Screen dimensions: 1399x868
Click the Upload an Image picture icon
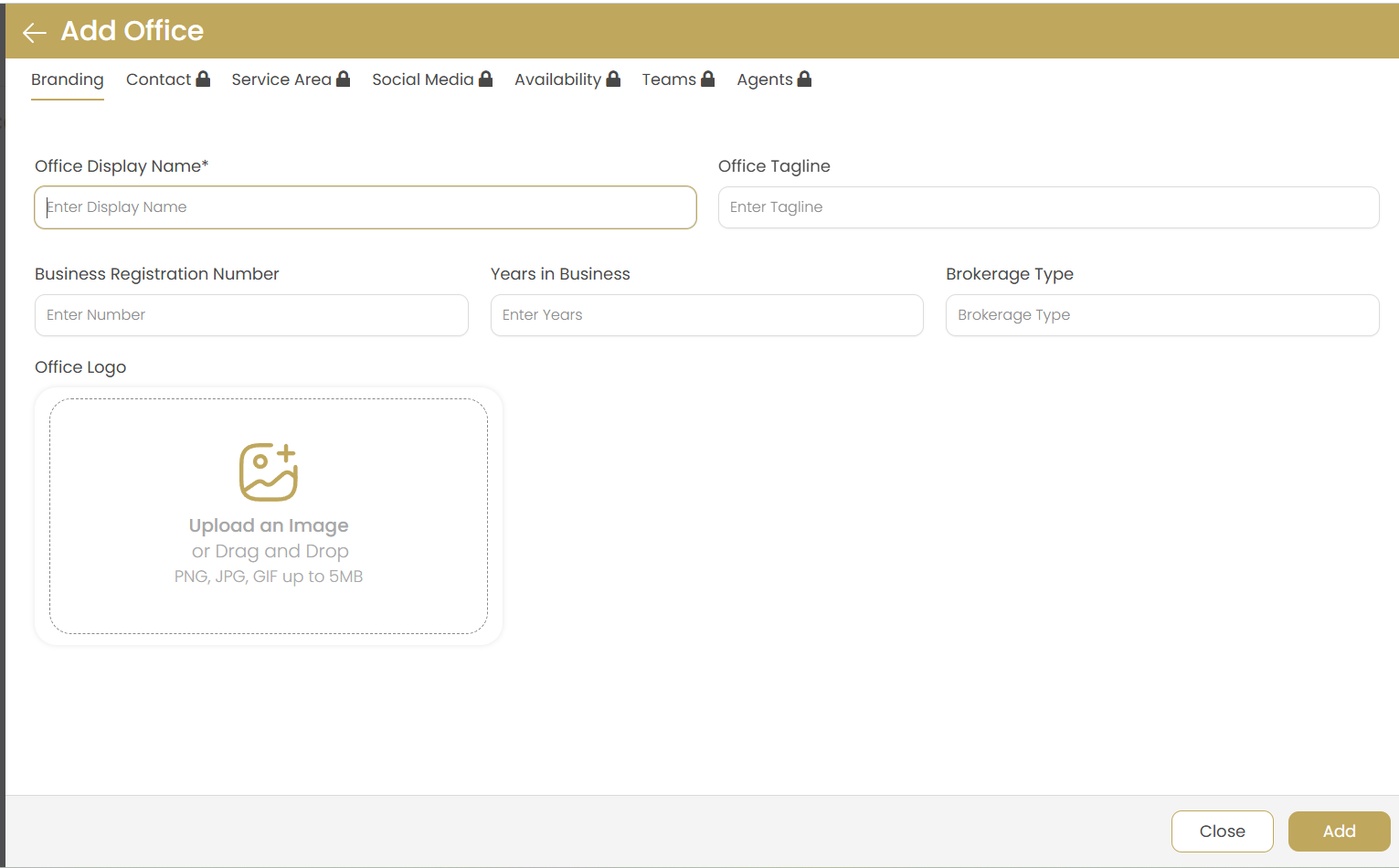click(268, 471)
